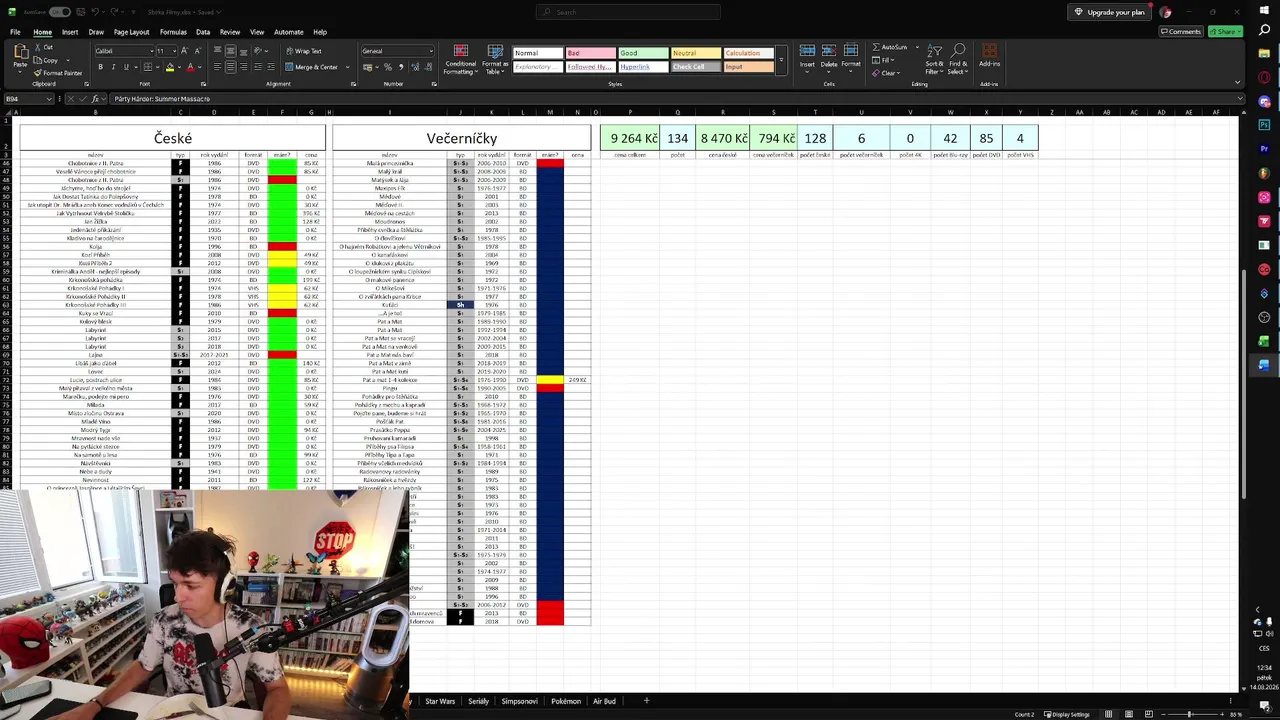Open the File menu
Screen dimensions: 1280x720
pyautogui.click(x=15, y=32)
